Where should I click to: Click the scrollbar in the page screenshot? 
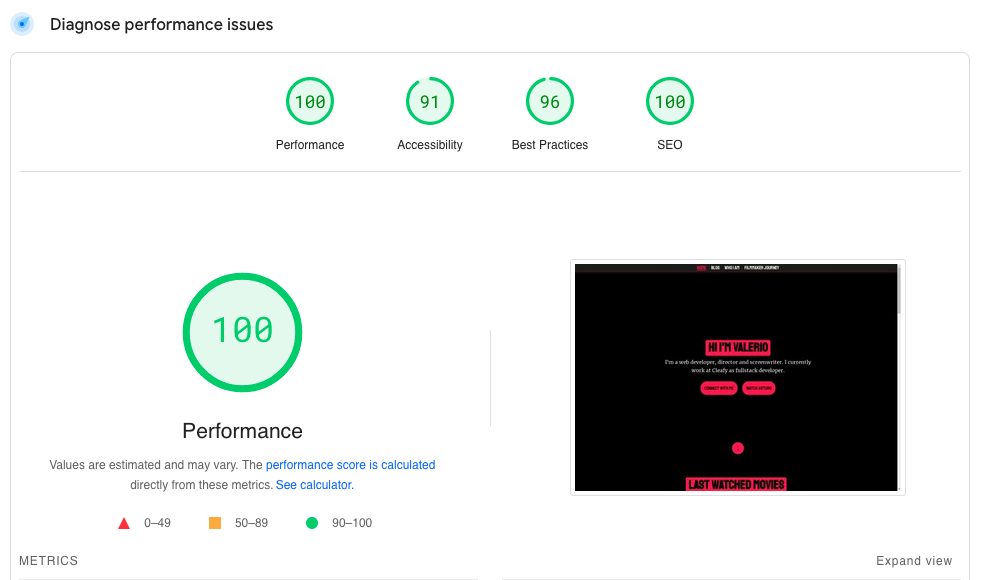tap(899, 292)
